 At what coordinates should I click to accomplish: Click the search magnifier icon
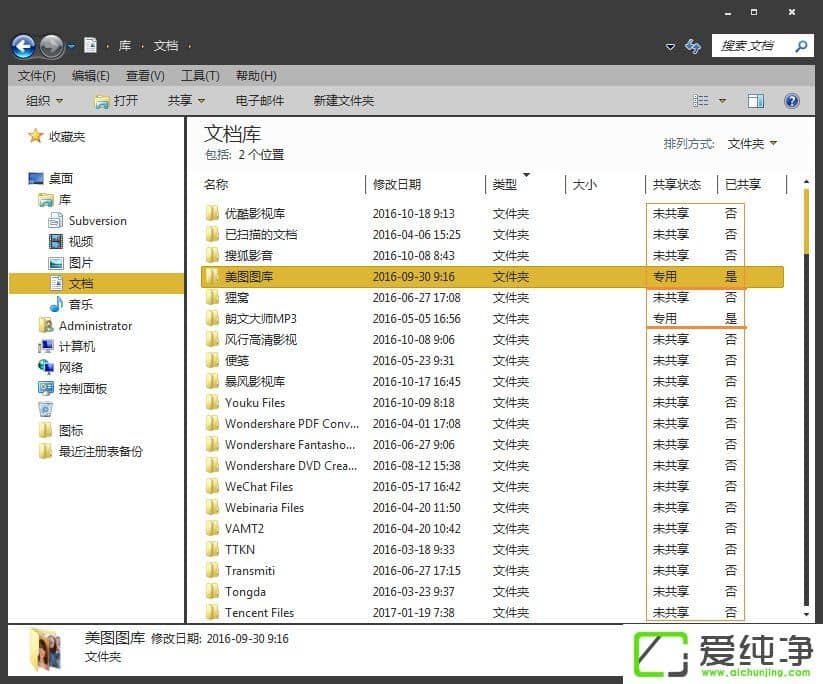click(x=800, y=45)
